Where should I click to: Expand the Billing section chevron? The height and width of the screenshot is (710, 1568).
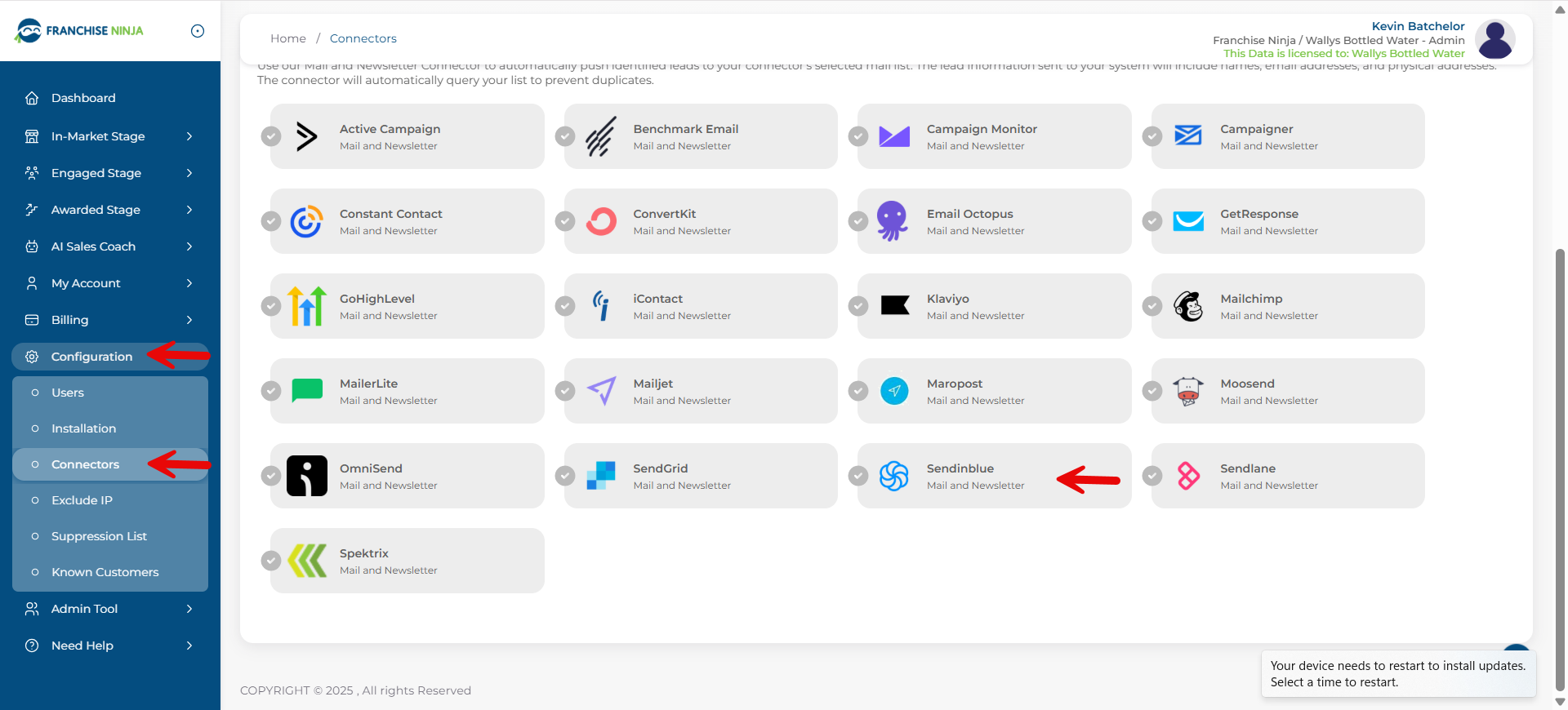point(189,320)
